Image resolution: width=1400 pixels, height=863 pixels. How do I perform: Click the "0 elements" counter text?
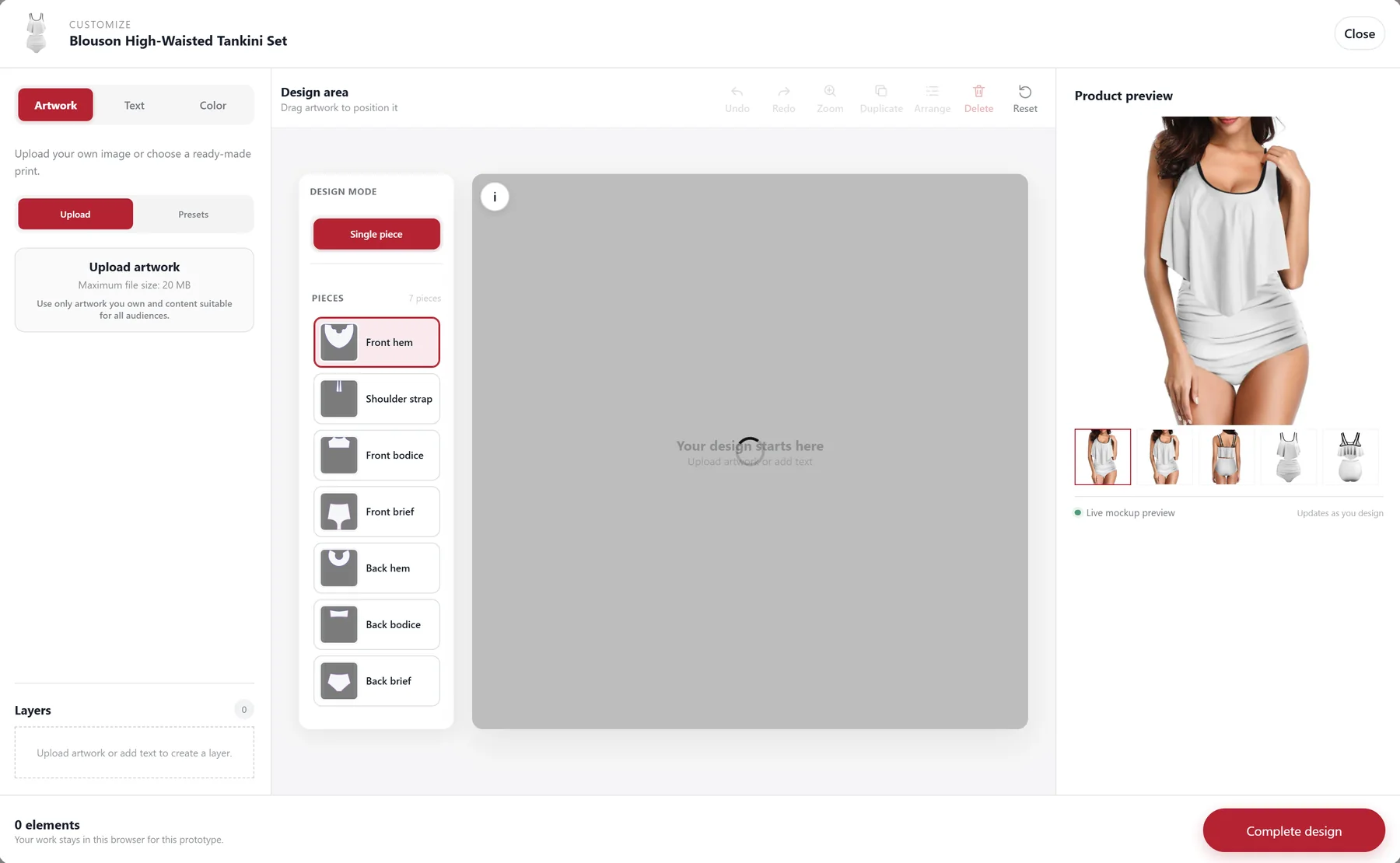(x=47, y=825)
